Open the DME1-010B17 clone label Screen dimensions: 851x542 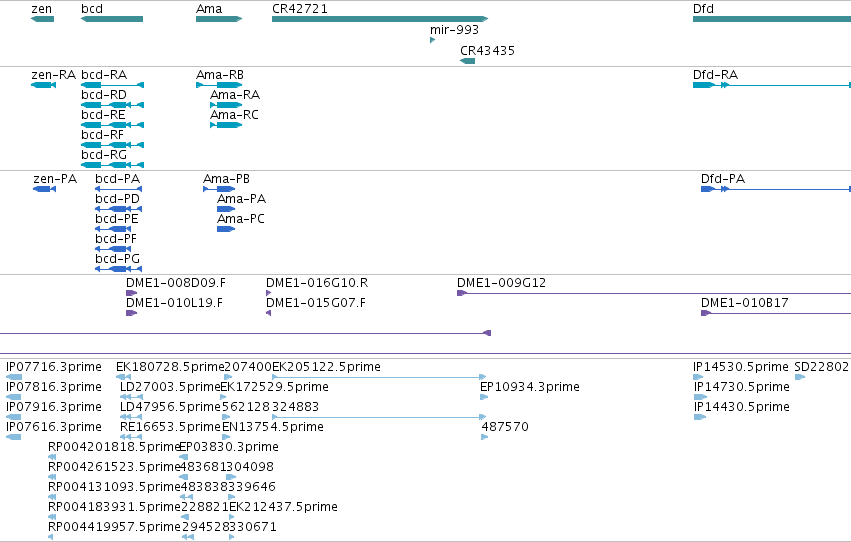[745, 303]
